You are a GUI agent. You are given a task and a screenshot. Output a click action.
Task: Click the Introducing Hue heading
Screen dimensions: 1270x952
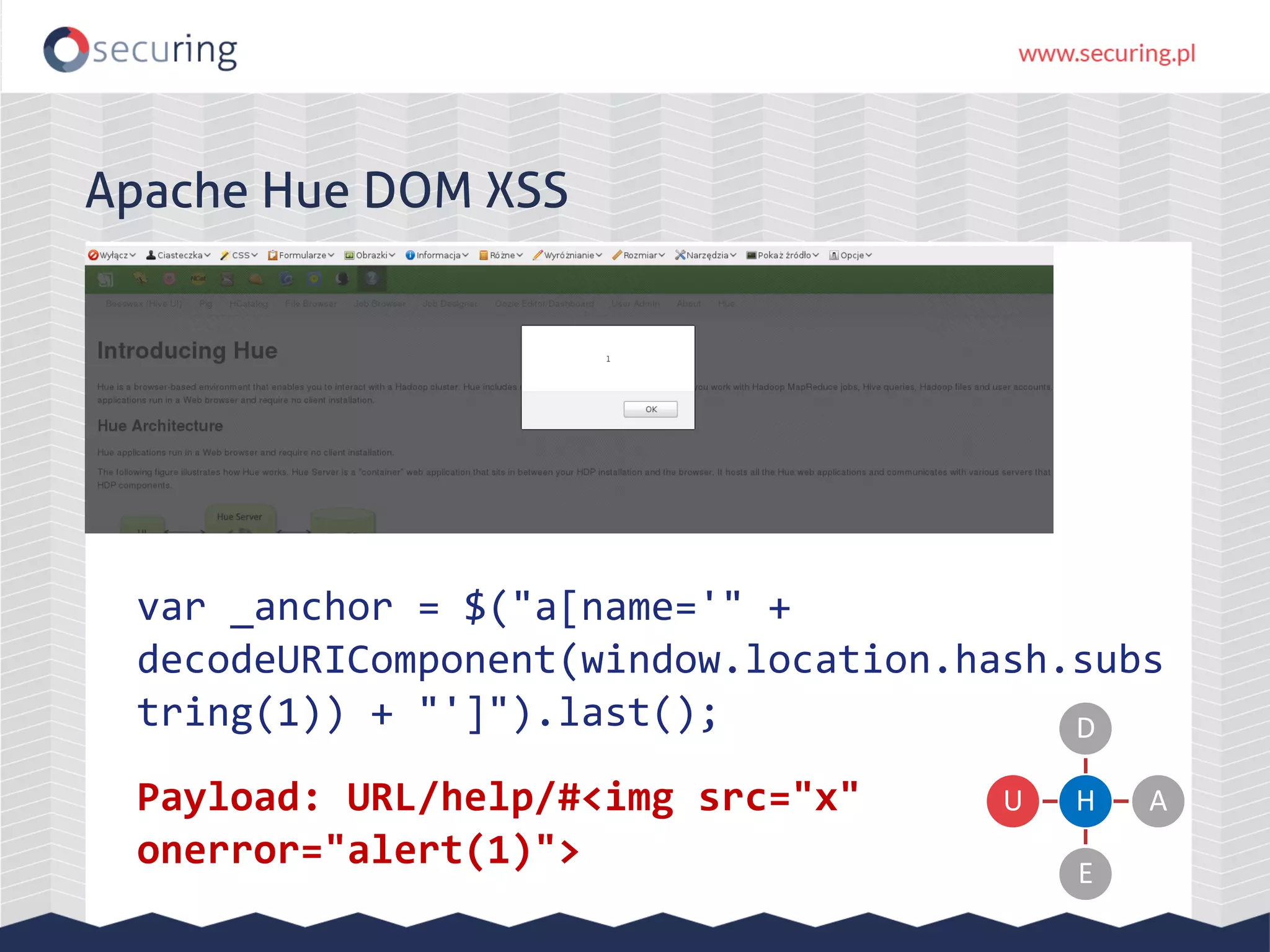pos(187,351)
